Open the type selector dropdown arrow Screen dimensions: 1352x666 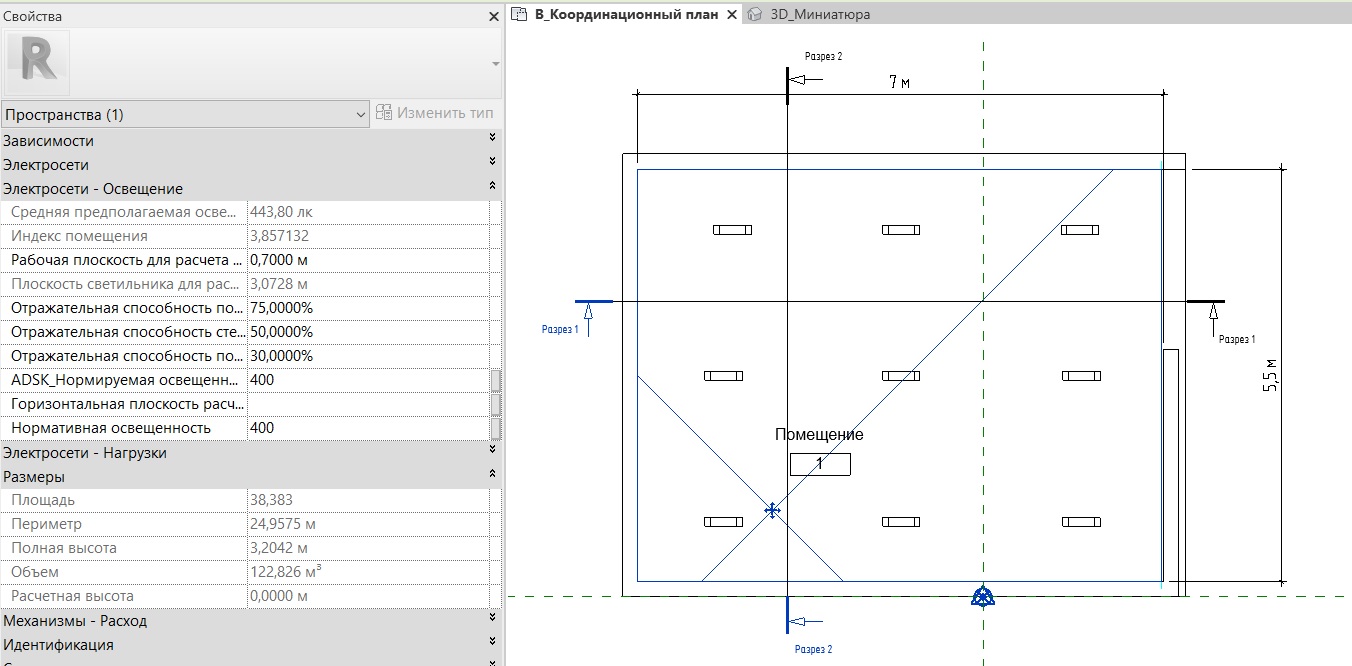[x=496, y=64]
